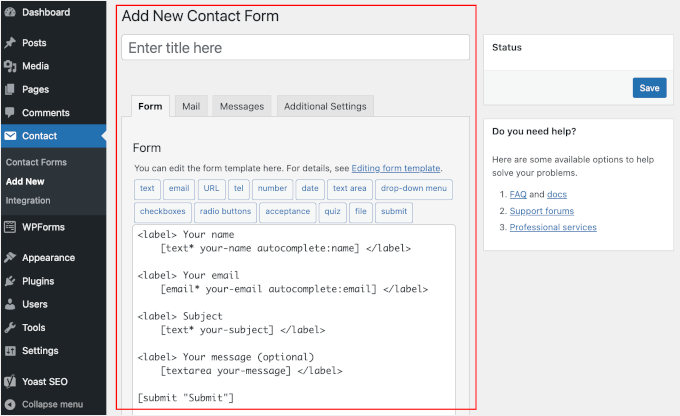Insert a URL tag
The width and height of the screenshot is (680, 416).
(x=211, y=188)
